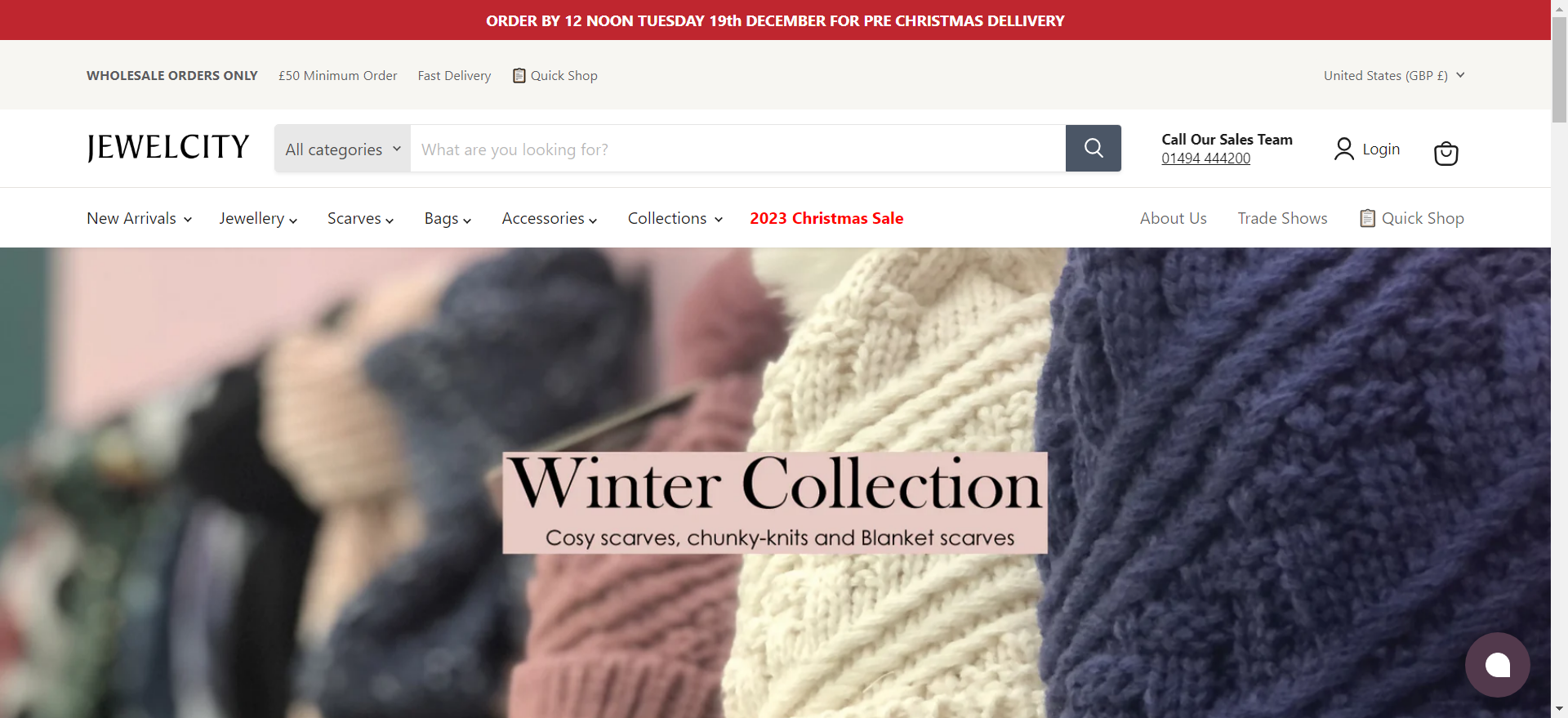Click the product search input field
The width and height of the screenshot is (1568, 718).
[737, 149]
